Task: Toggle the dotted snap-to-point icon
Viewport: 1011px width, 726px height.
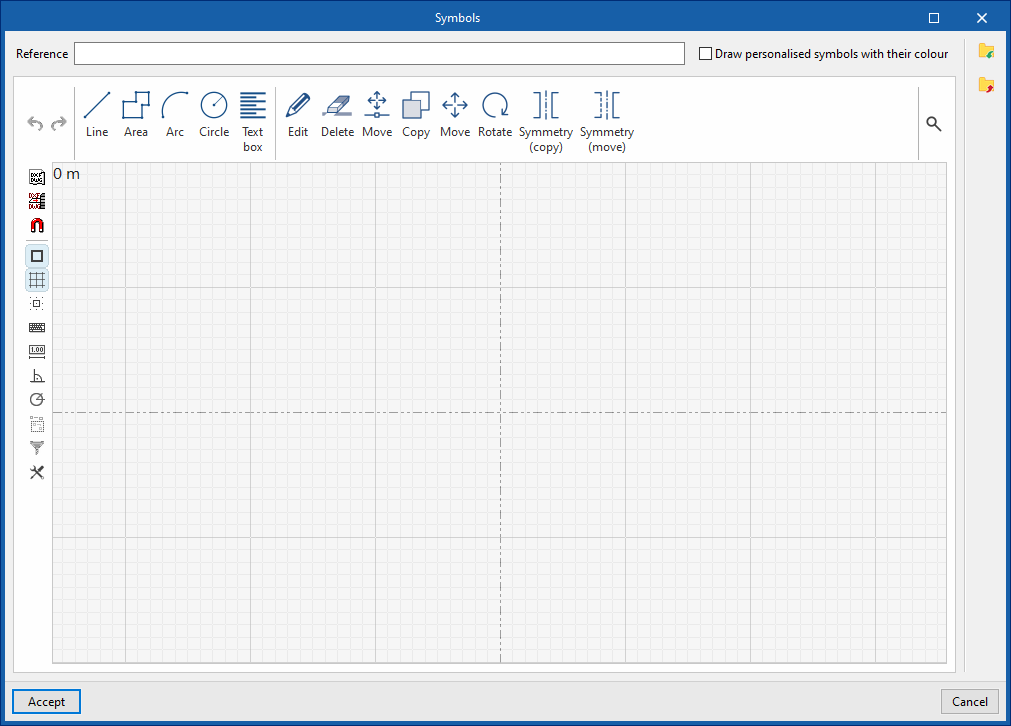Action: tap(37, 304)
